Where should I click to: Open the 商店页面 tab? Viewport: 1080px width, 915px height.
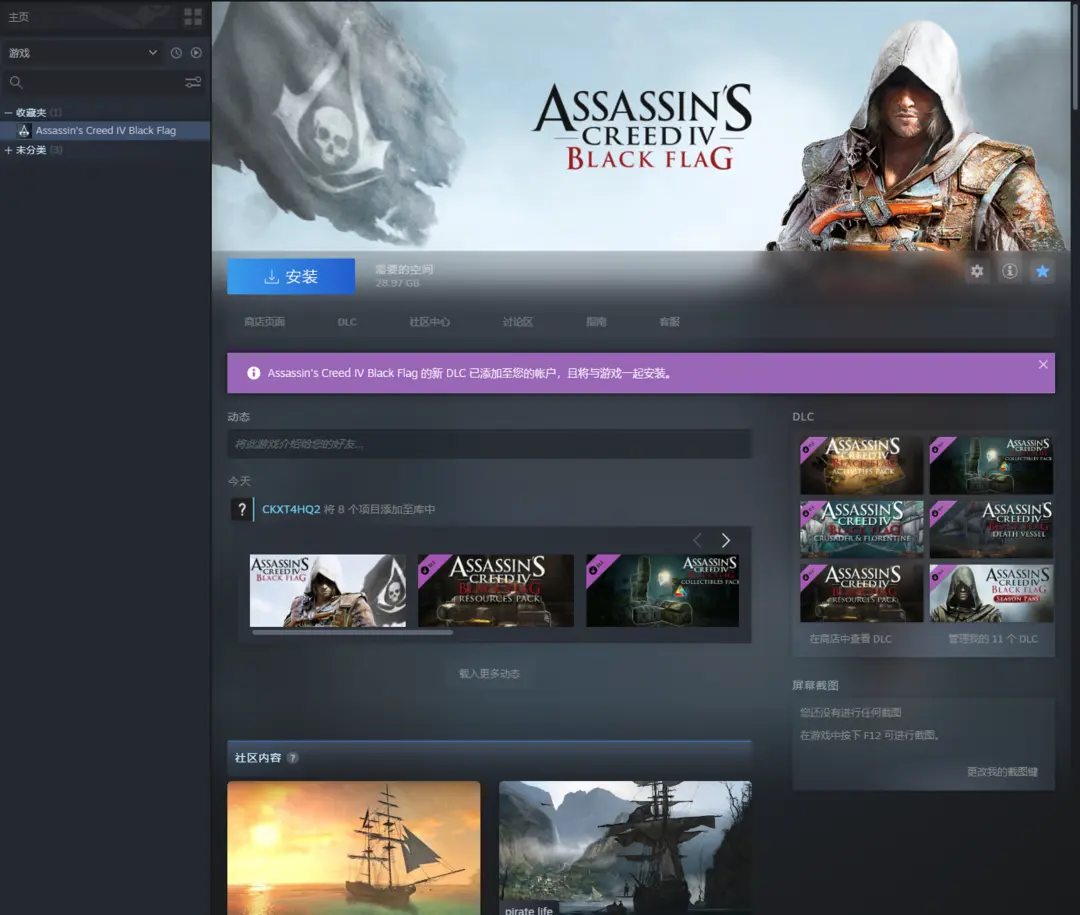264,322
